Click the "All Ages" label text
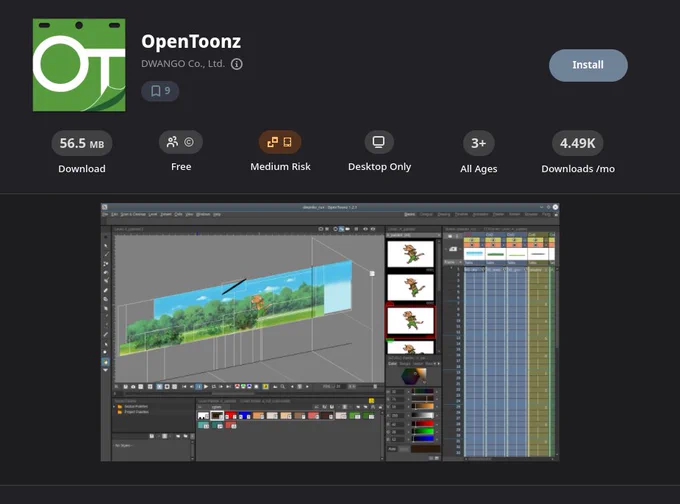This screenshot has height=504, width=680. pyautogui.click(x=479, y=169)
